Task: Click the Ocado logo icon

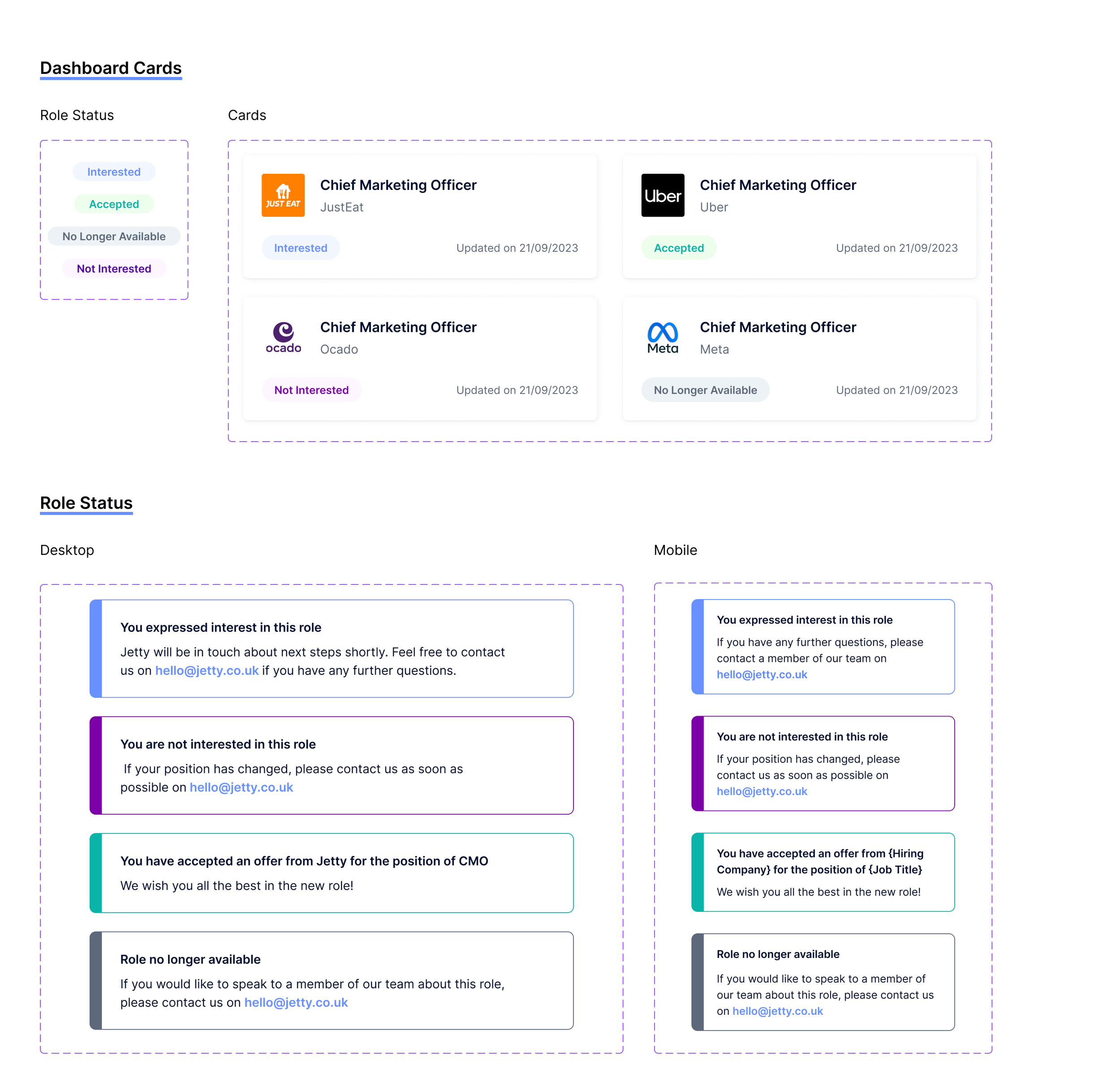Action: [283, 338]
